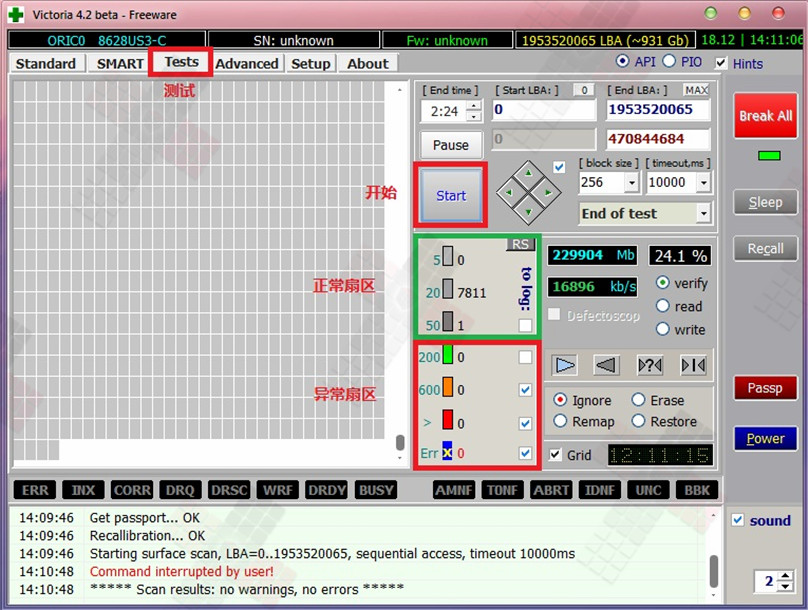
Task: Open the block size dropdown
Action: (x=631, y=183)
